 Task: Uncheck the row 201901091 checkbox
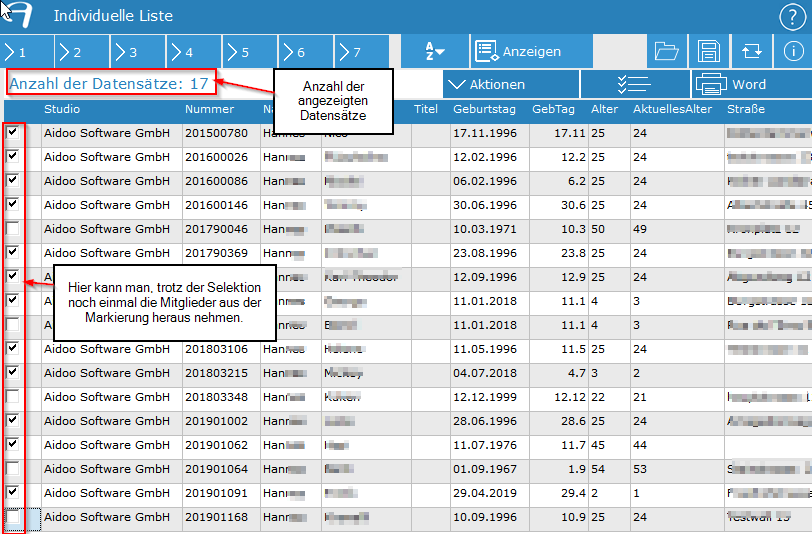[12, 493]
